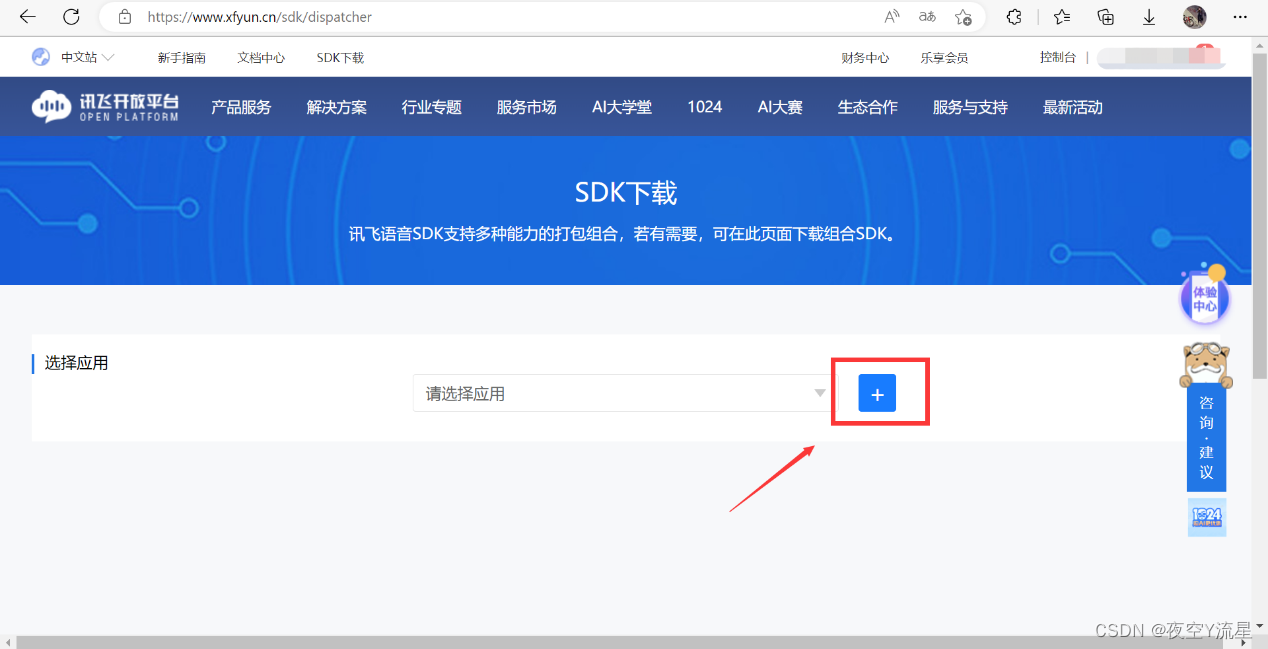Click the browser address bar URL

[260, 17]
